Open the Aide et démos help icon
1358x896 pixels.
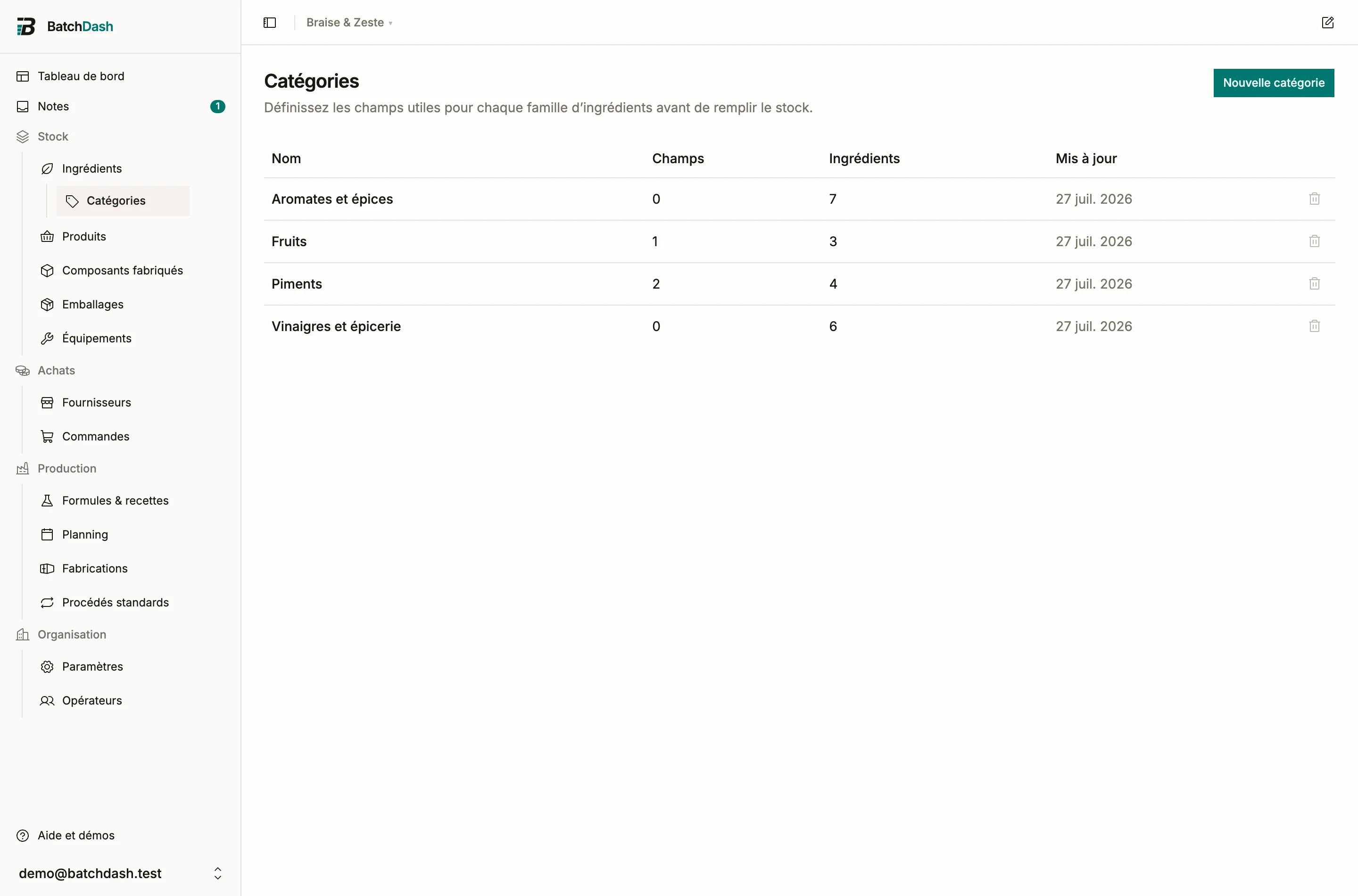click(x=23, y=836)
